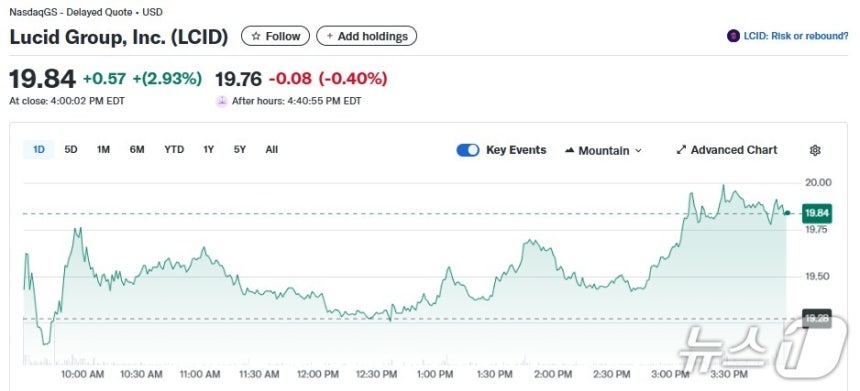Click the Mountain chart type icon
860x391 pixels.
pyautogui.click(x=569, y=150)
